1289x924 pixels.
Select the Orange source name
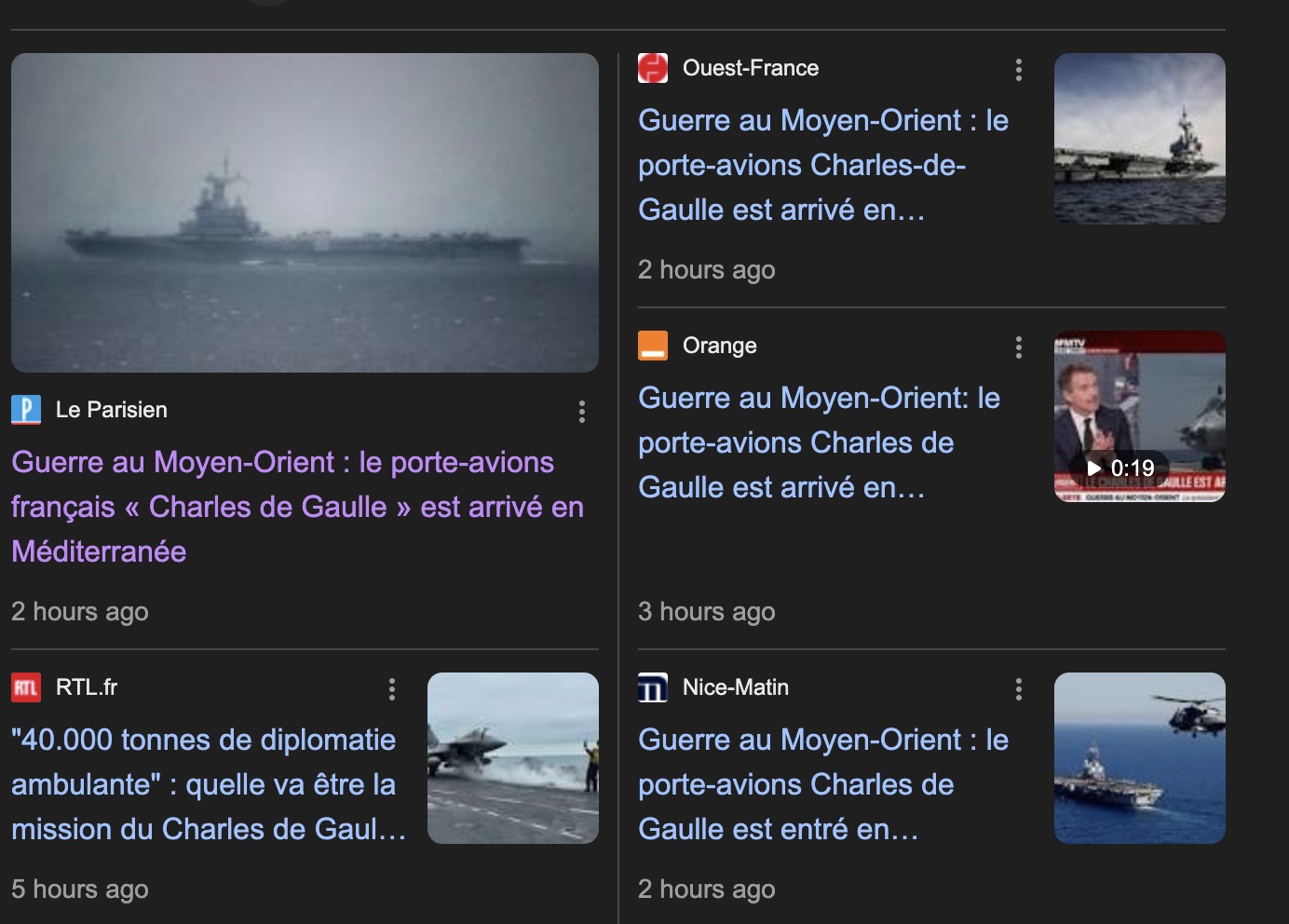point(720,346)
